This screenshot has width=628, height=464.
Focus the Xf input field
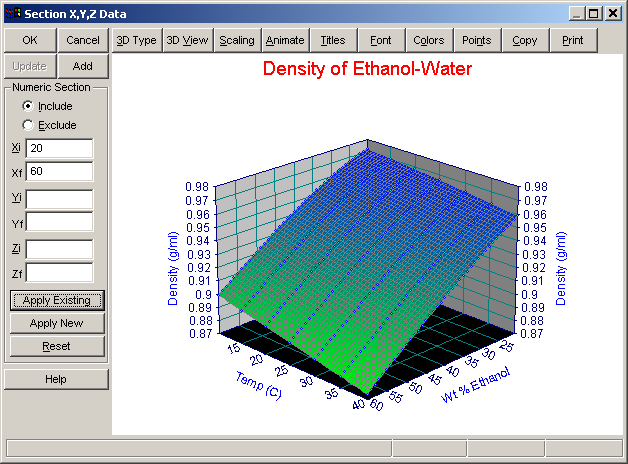59,171
